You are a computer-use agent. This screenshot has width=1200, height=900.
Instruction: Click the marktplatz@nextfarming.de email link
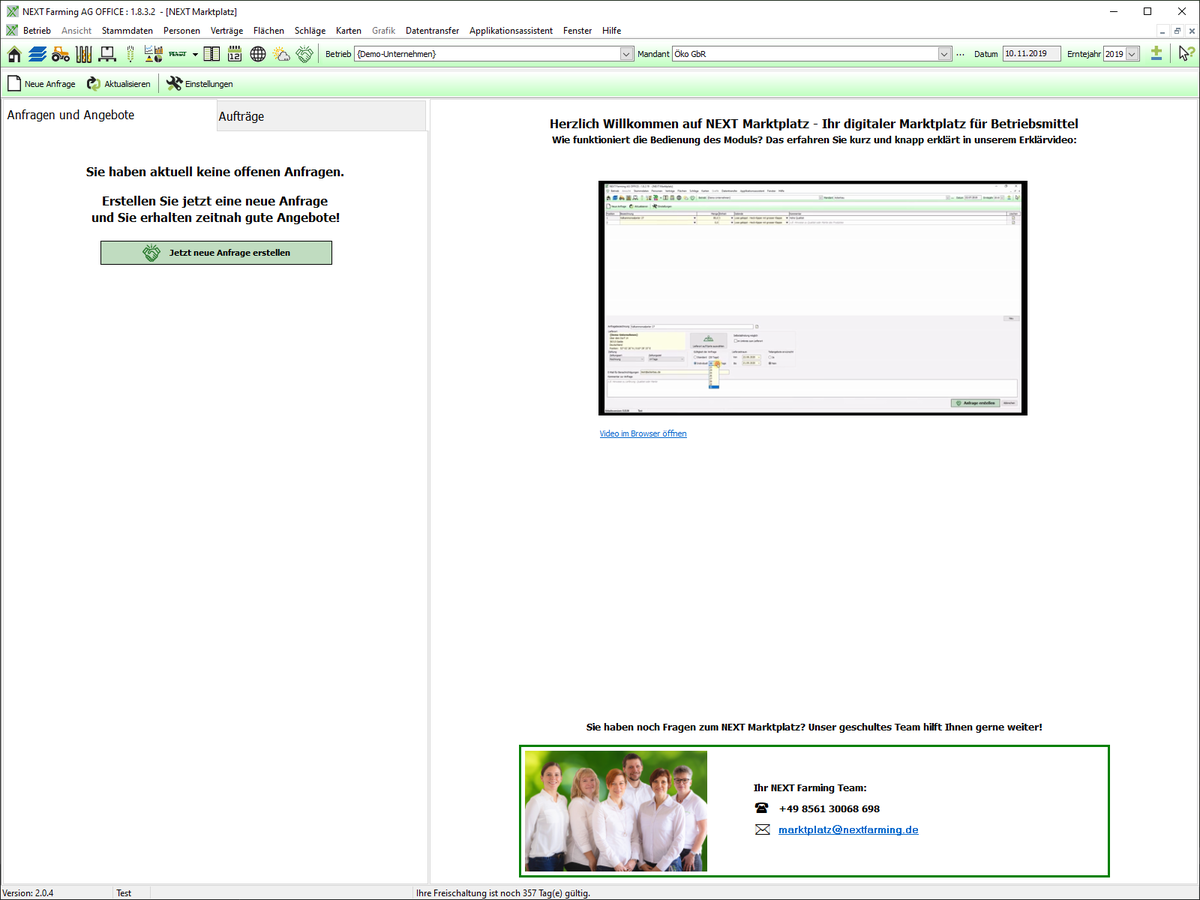click(x=848, y=830)
